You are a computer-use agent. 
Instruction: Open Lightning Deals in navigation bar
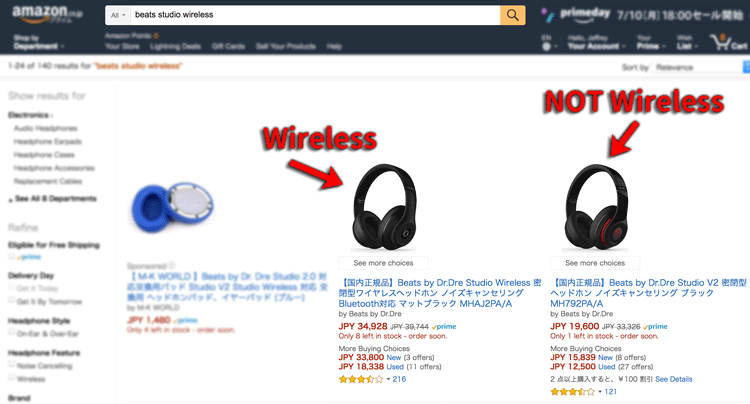click(175, 46)
